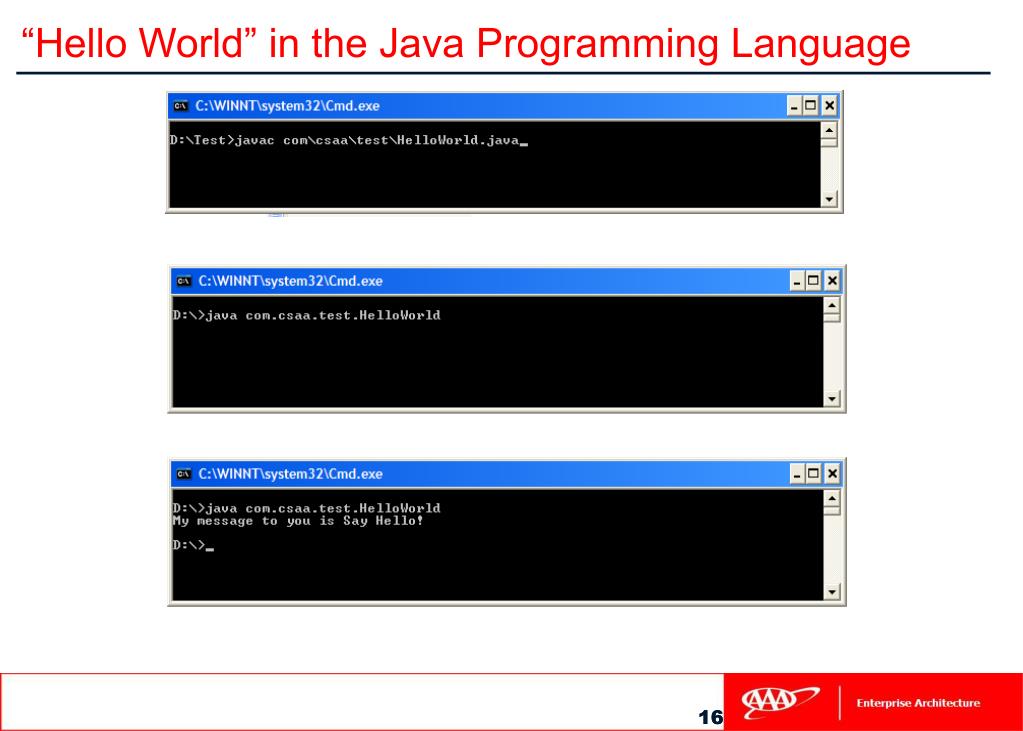Close the middle Cmd.exe window
Viewport: 1023px width, 731px height.
831,281
